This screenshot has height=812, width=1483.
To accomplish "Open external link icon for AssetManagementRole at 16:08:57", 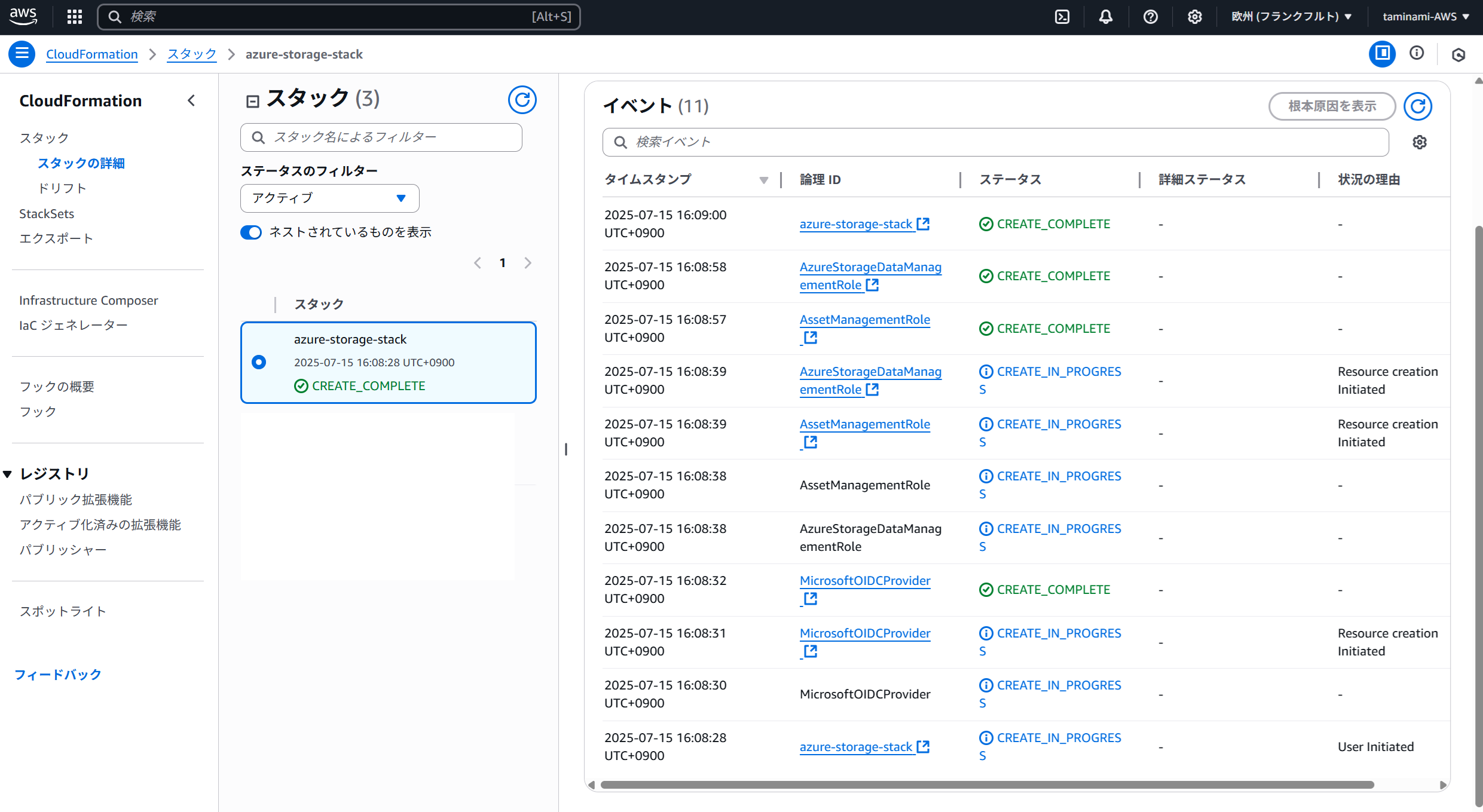I will 811,338.
